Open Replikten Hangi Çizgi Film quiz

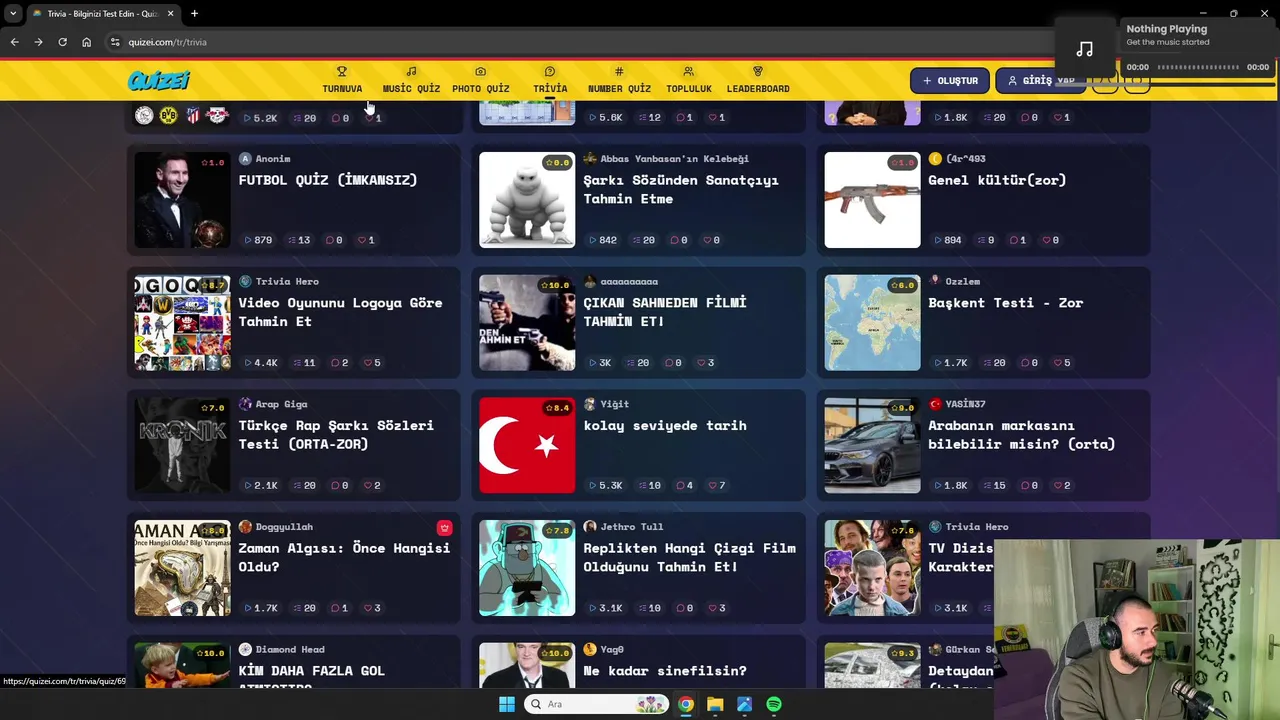point(689,557)
